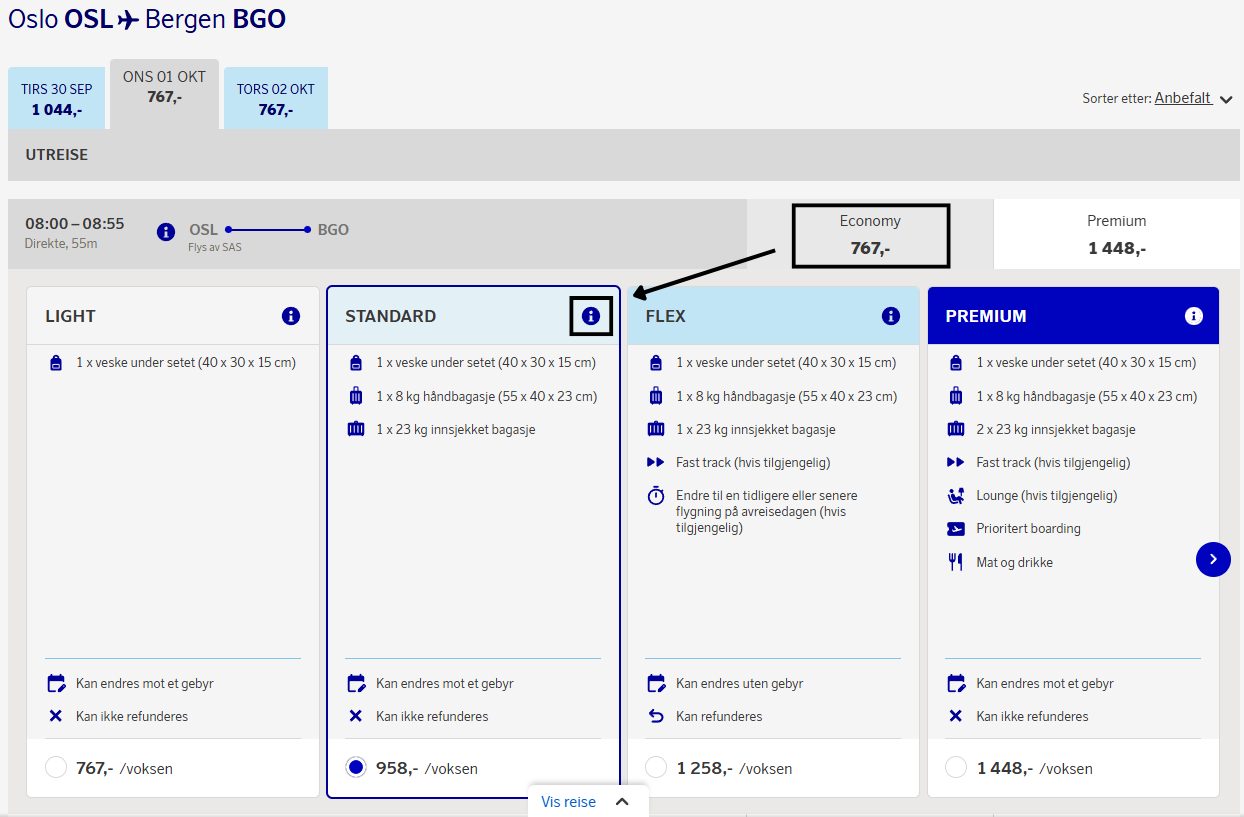Click 'Mat og drikke' text

point(1015,562)
